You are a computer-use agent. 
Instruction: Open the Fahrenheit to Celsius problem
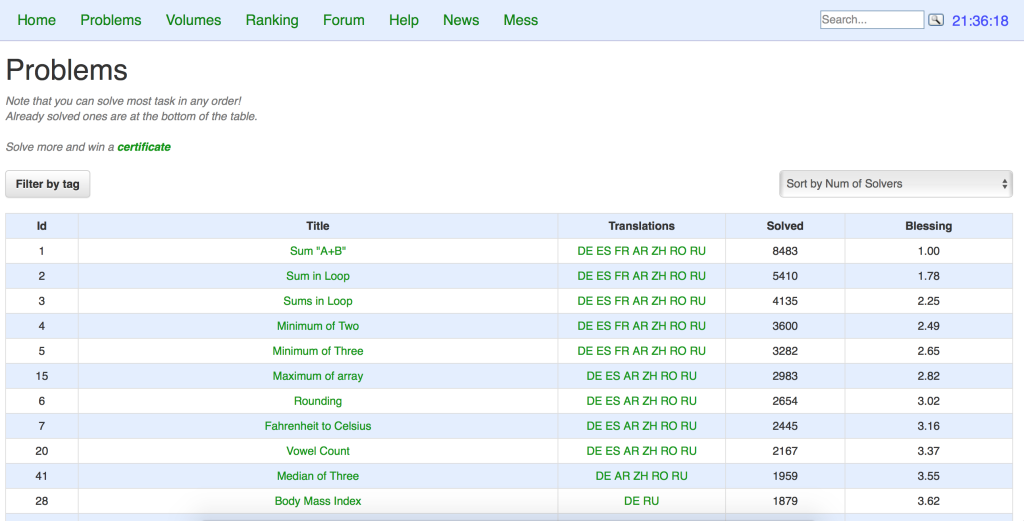click(x=318, y=426)
